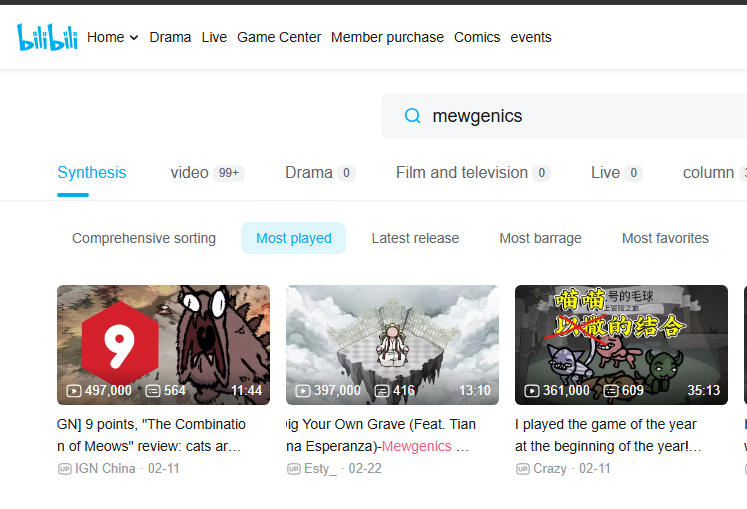
Task: Click the 35:13 duration label
Action: click(704, 391)
